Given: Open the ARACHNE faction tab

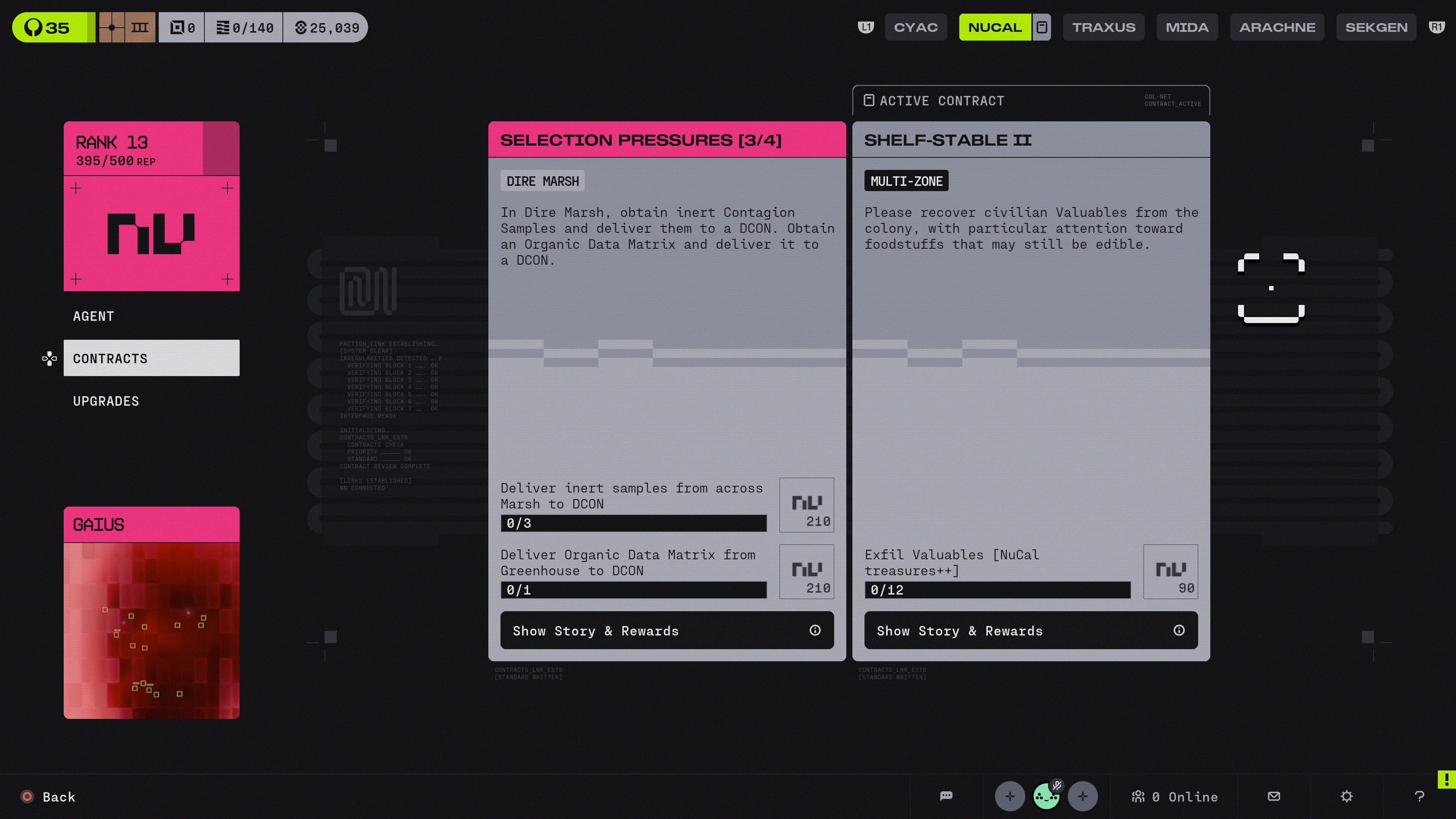Looking at the screenshot, I should [x=1277, y=27].
